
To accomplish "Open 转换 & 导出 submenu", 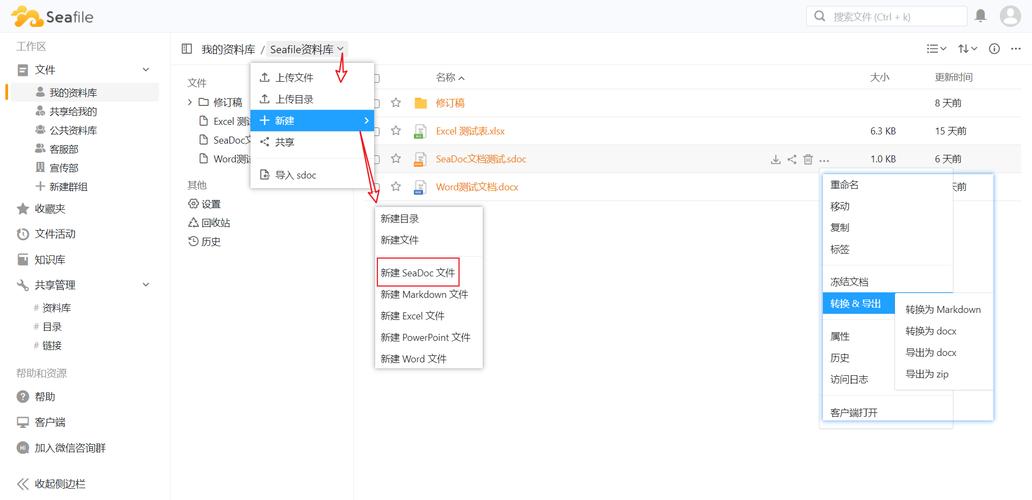I will tap(859, 303).
